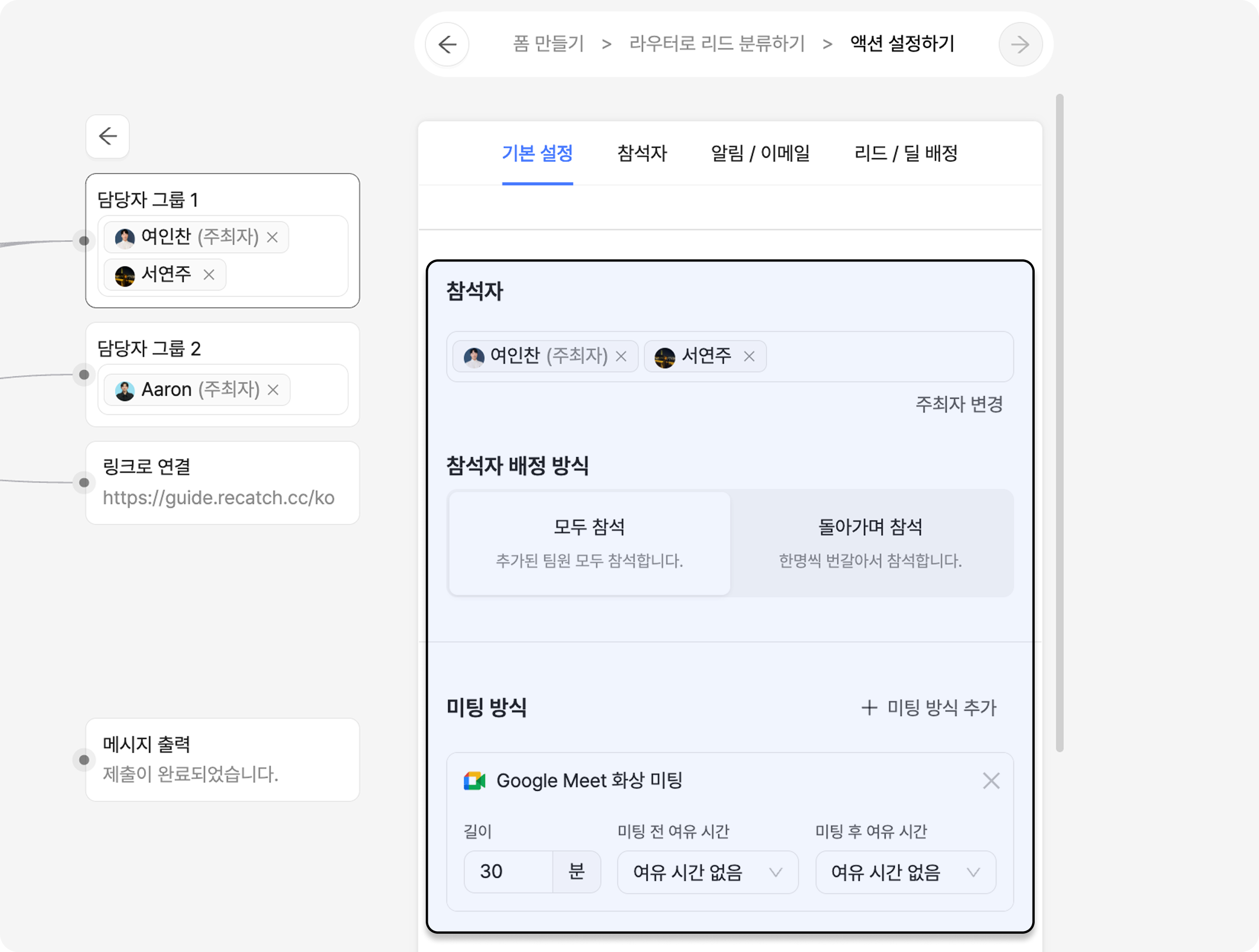The image size is (1259, 952).
Task: Switch to 참석자 tab
Action: (x=641, y=153)
